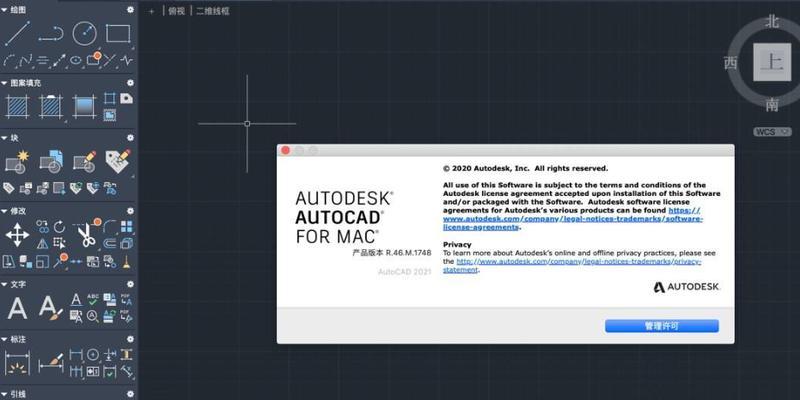Select the Array grid tool

click(126, 227)
